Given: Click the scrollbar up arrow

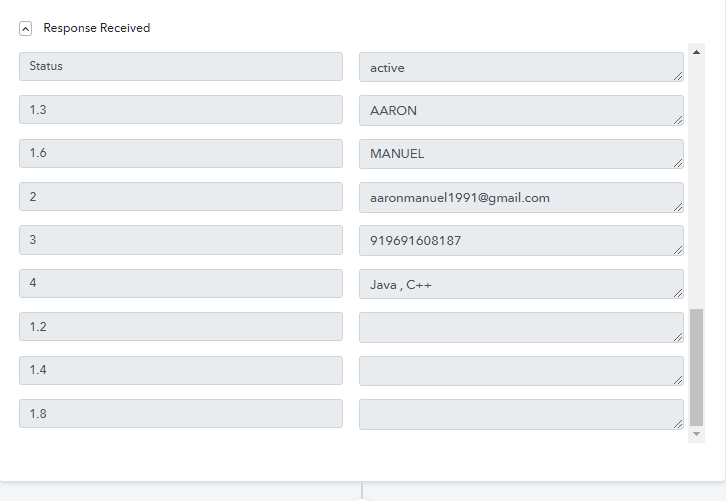Looking at the screenshot, I should tap(697, 51).
